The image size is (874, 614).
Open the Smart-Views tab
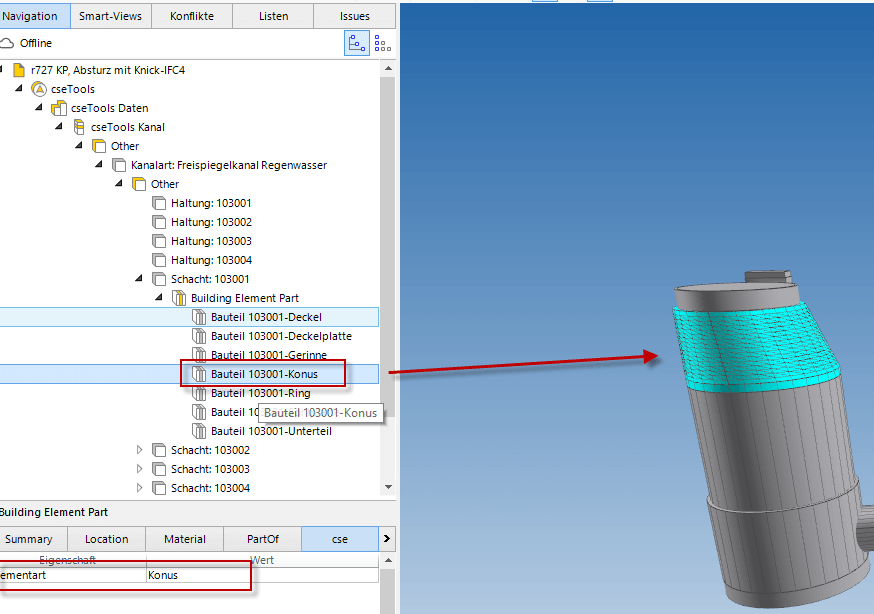click(111, 16)
